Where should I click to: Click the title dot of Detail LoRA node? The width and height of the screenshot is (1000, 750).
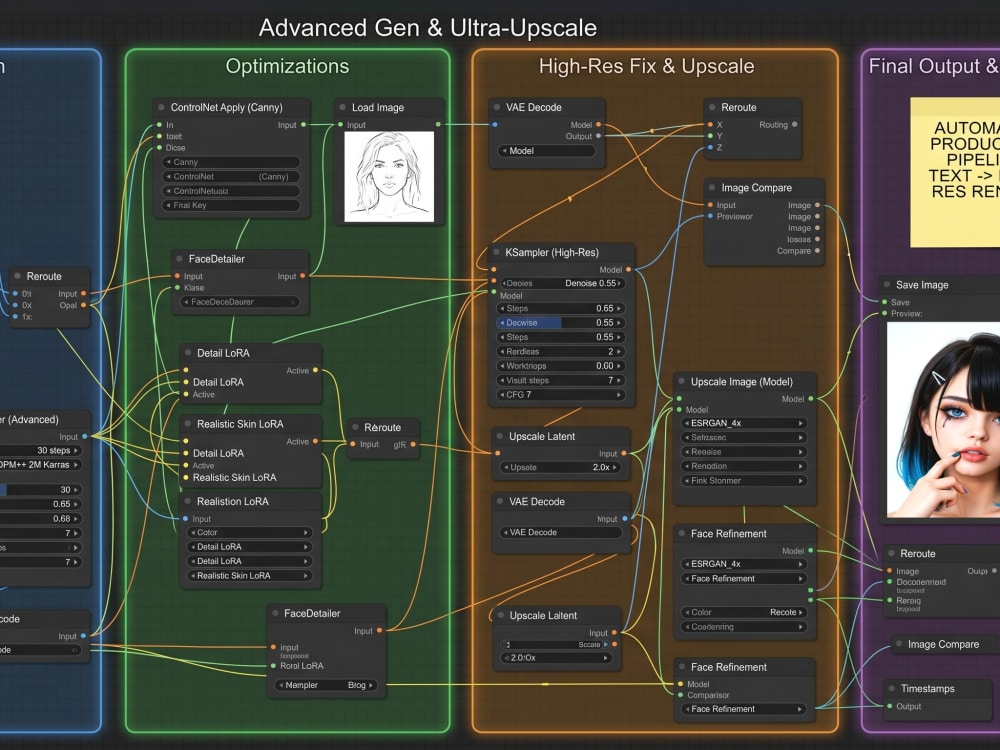coord(188,353)
